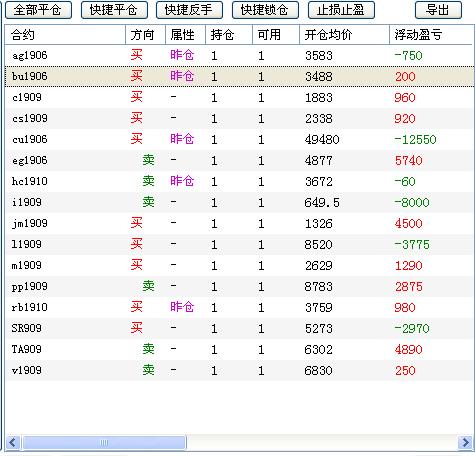475x456 pixels.
Task: Click the horizontal scrollbar thumb
Action: 104,443
